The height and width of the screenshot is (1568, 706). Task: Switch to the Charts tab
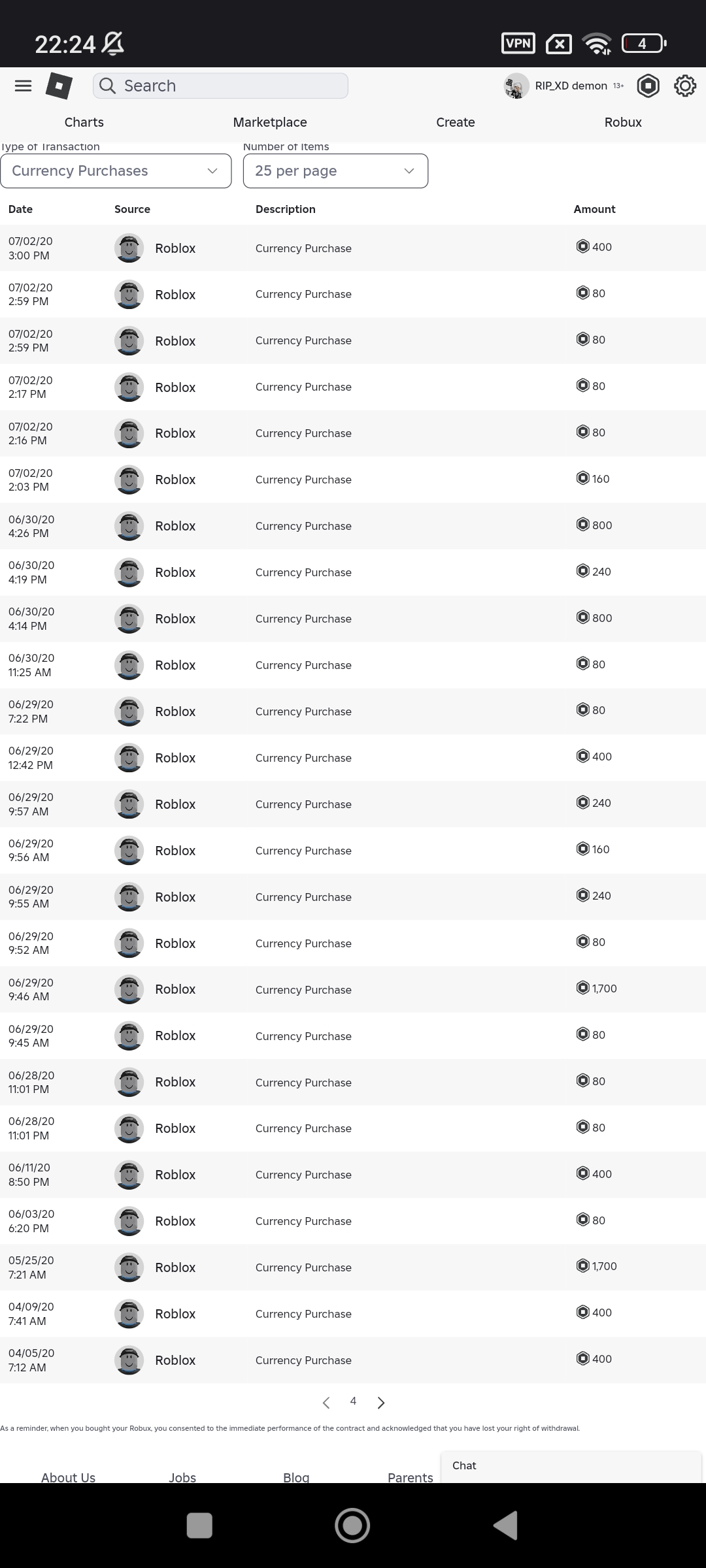[84, 122]
